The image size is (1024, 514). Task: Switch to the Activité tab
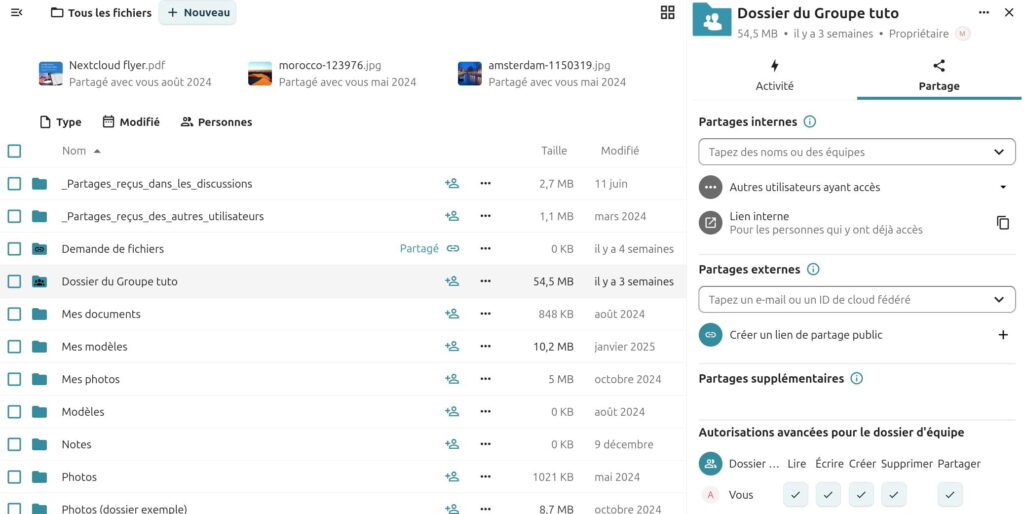pyautogui.click(x=775, y=75)
